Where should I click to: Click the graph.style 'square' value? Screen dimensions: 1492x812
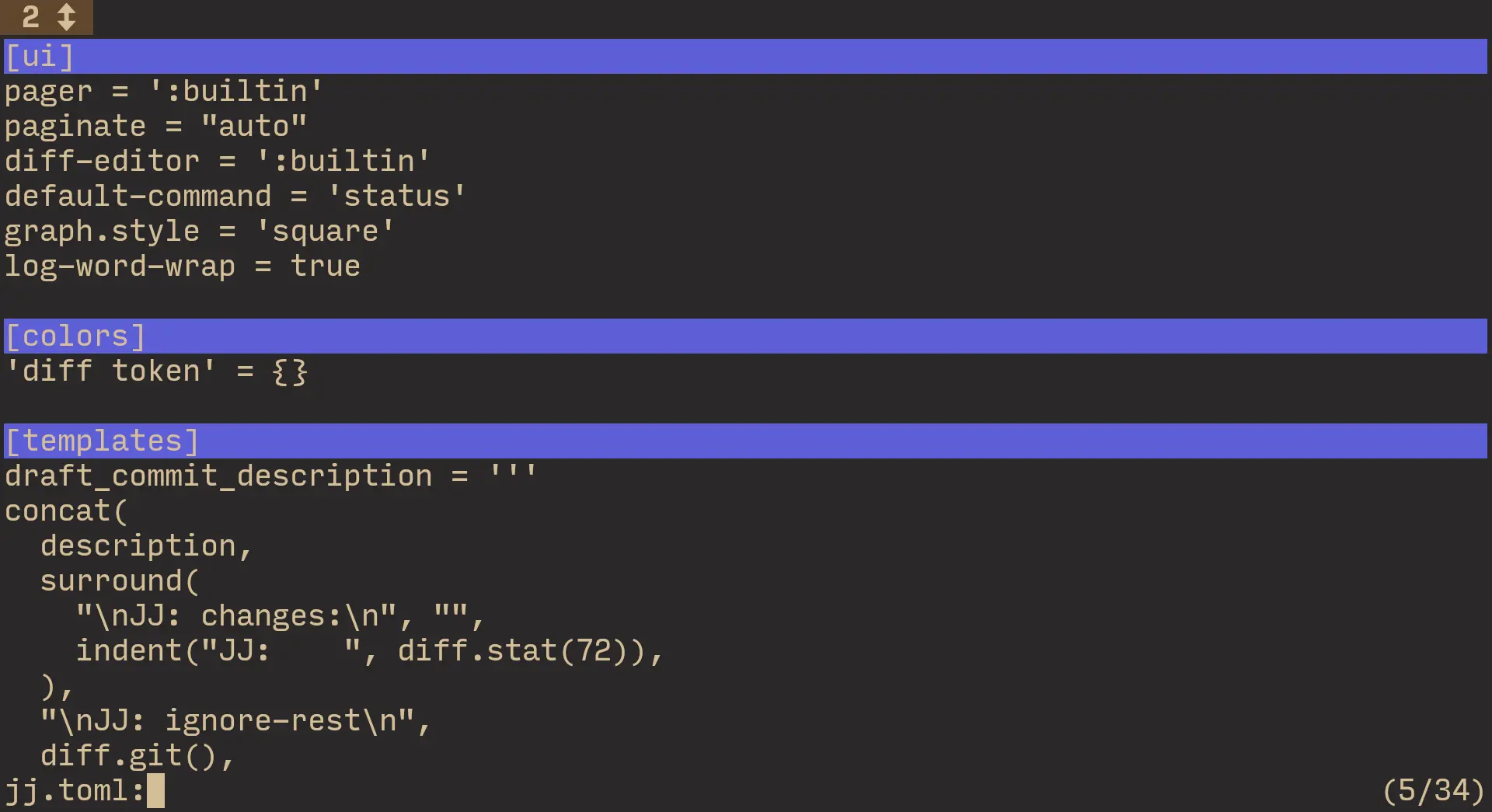pyautogui.click(x=325, y=232)
